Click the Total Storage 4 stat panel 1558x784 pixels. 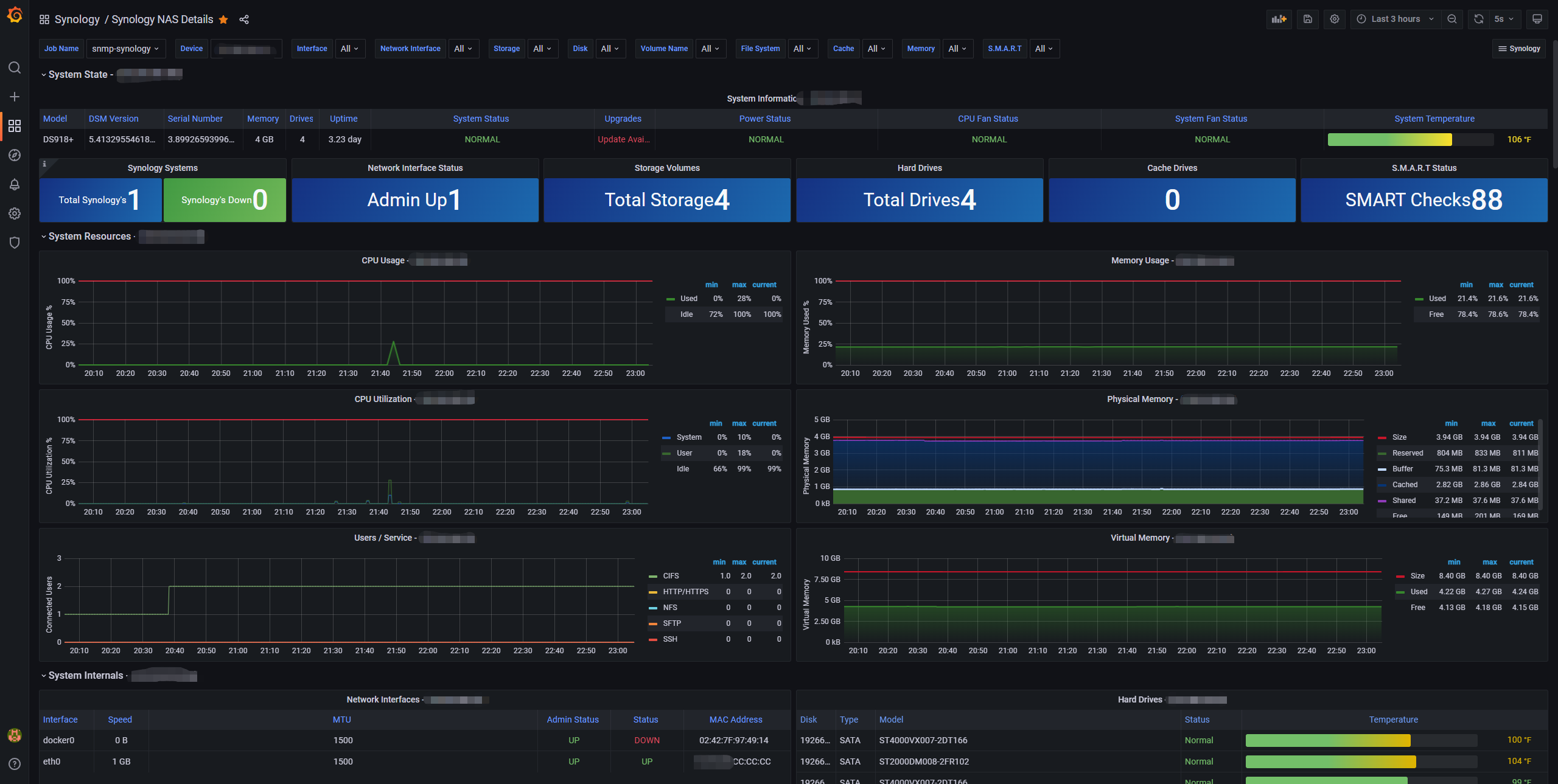point(667,199)
